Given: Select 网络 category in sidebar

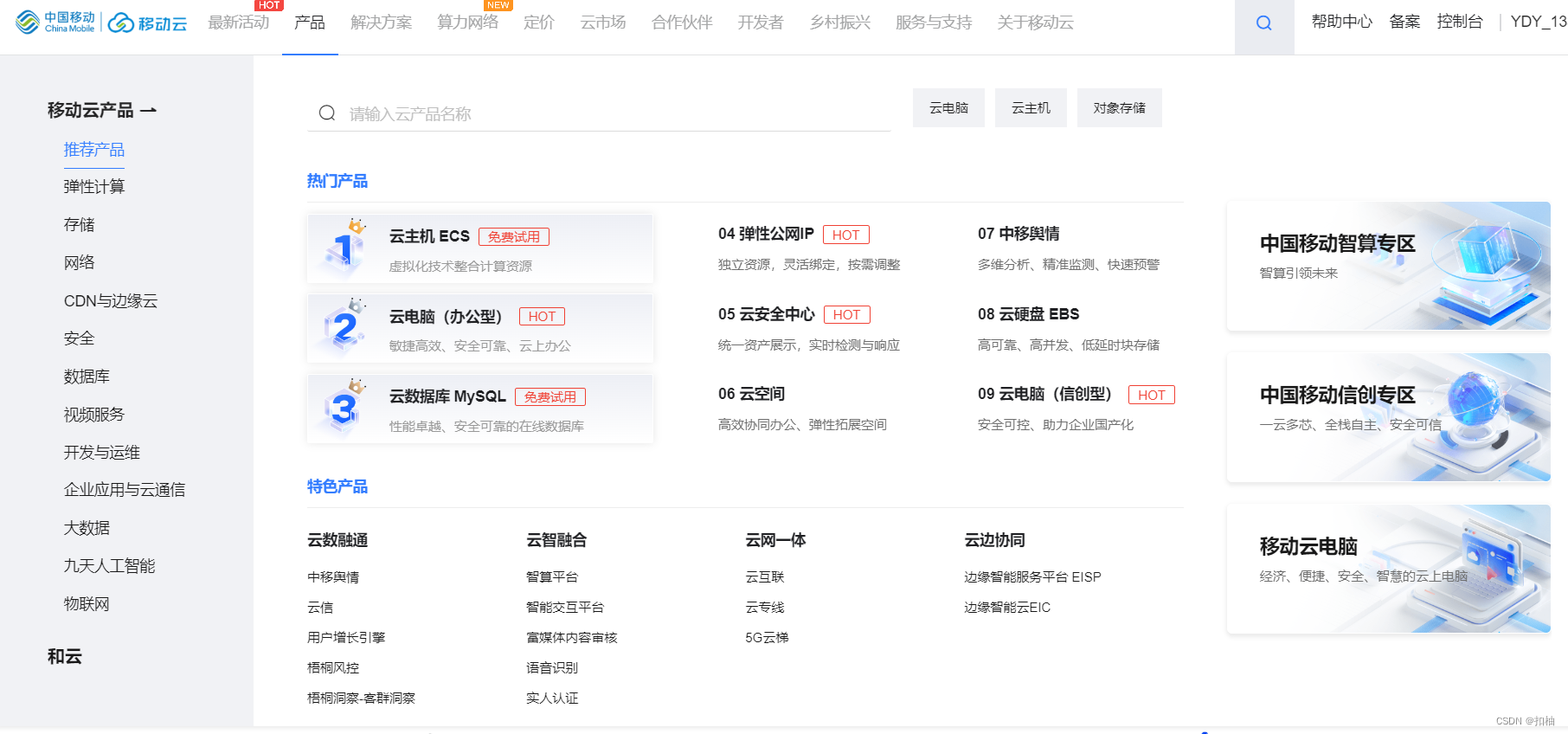Looking at the screenshot, I should click(x=79, y=263).
